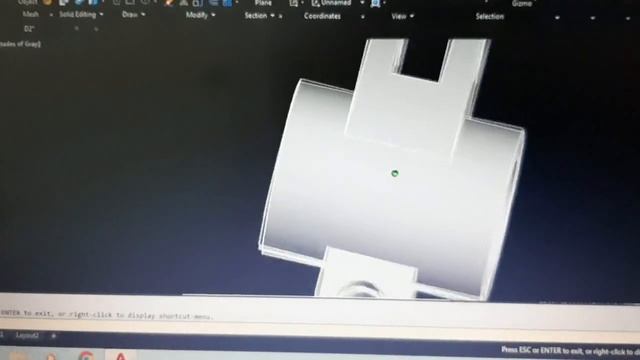Expand the Coordinates panel arrow

363,17
